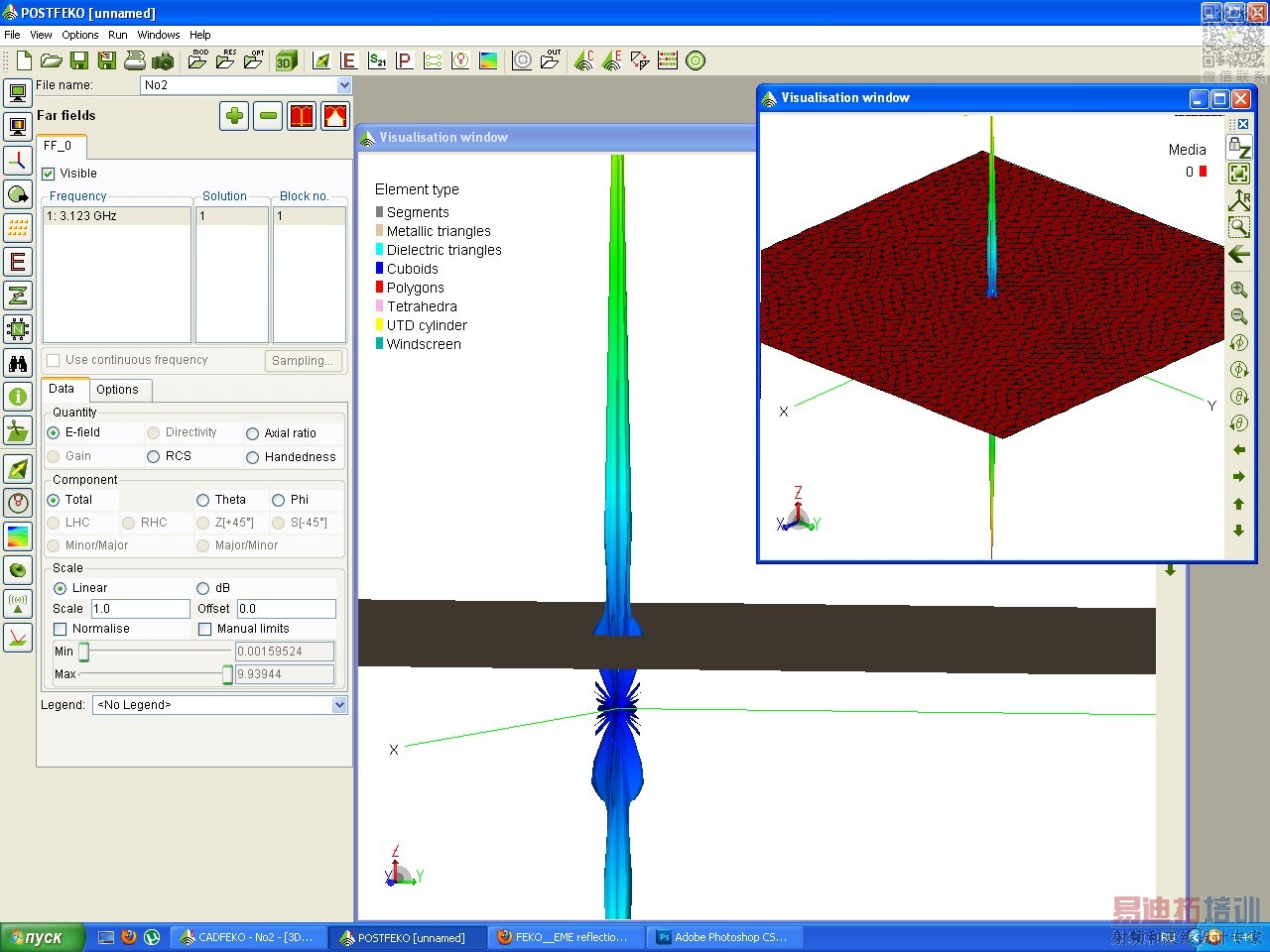This screenshot has width=1270, height=952.
Task: Click the binoculars icon in left sidebar
Action: coord(18,363)
